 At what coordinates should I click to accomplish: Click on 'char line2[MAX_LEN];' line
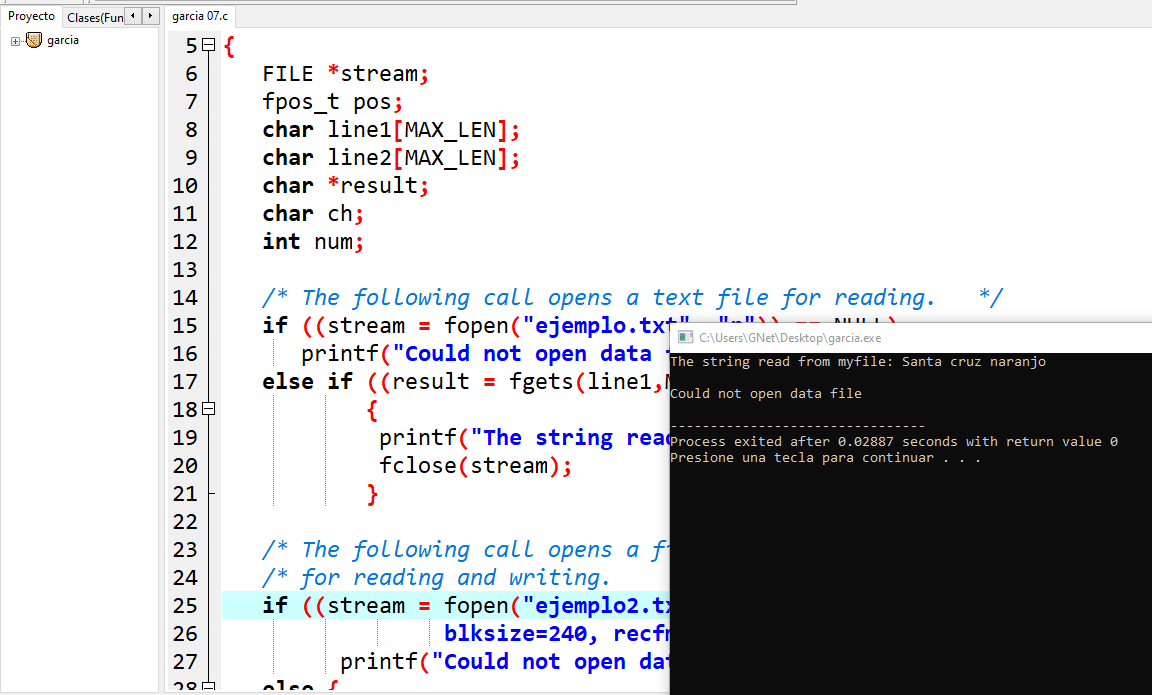pos(391,158)
